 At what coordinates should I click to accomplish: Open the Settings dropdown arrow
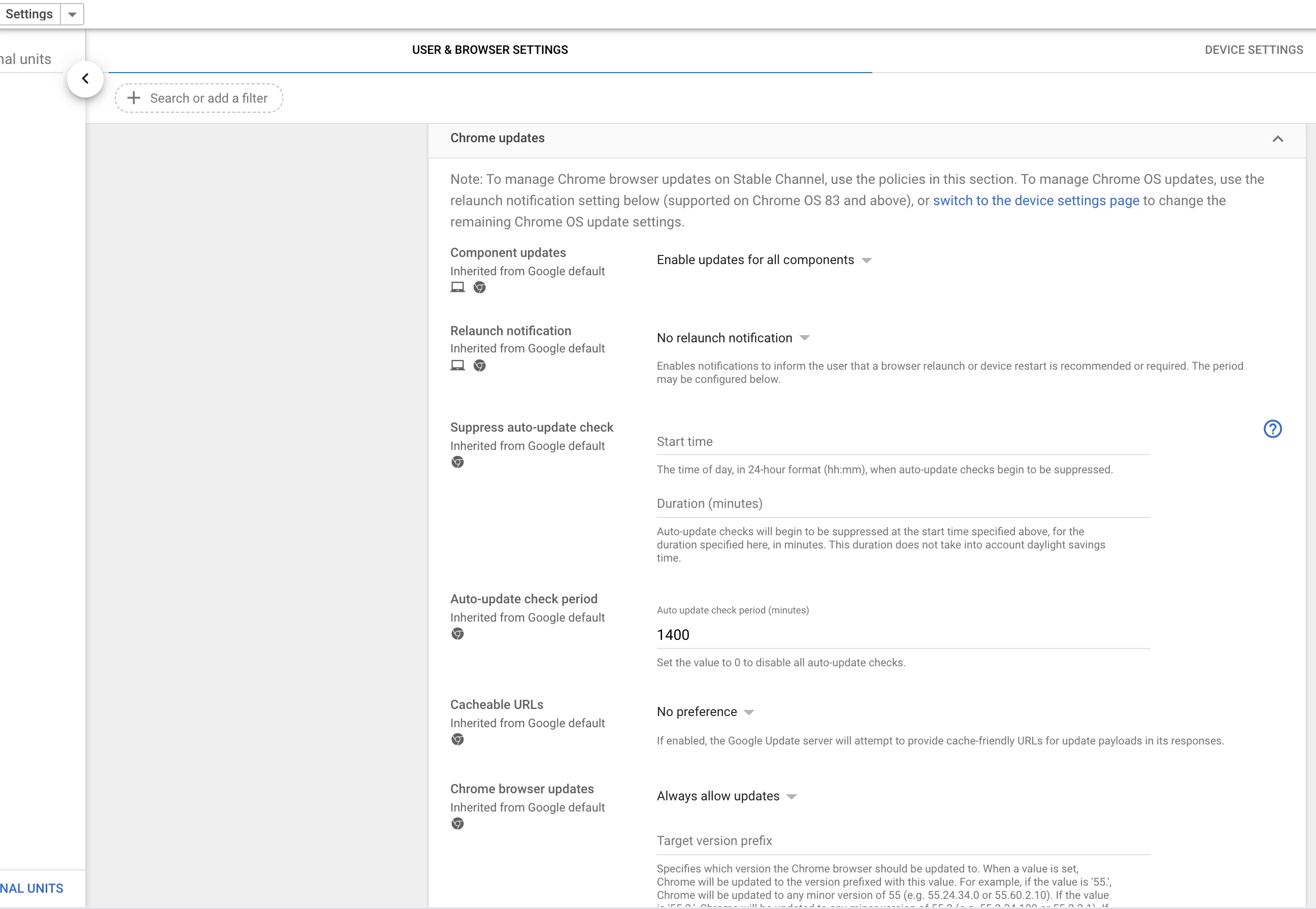coord(72,14)
